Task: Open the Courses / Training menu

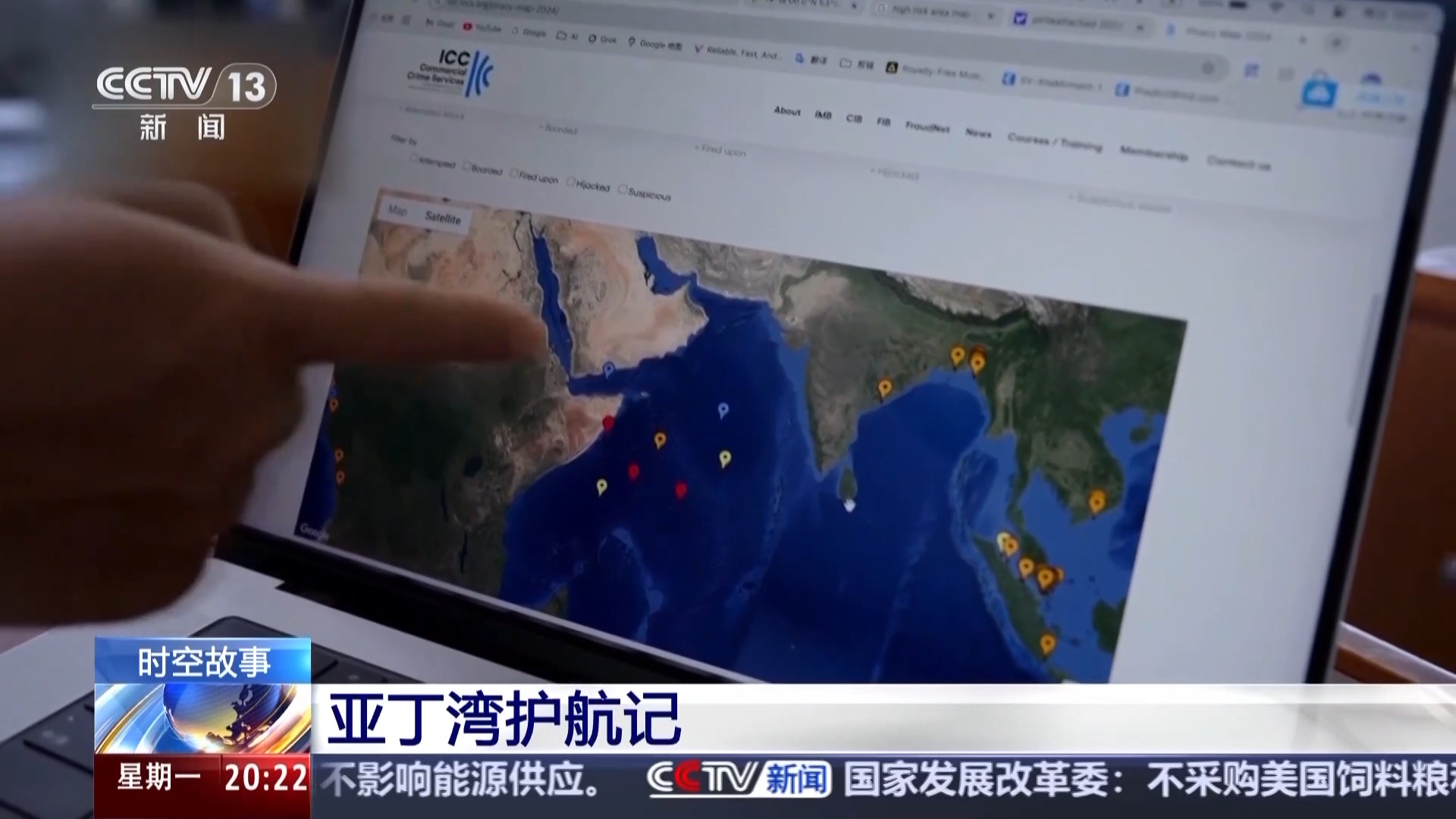Action: (1054, 141)
